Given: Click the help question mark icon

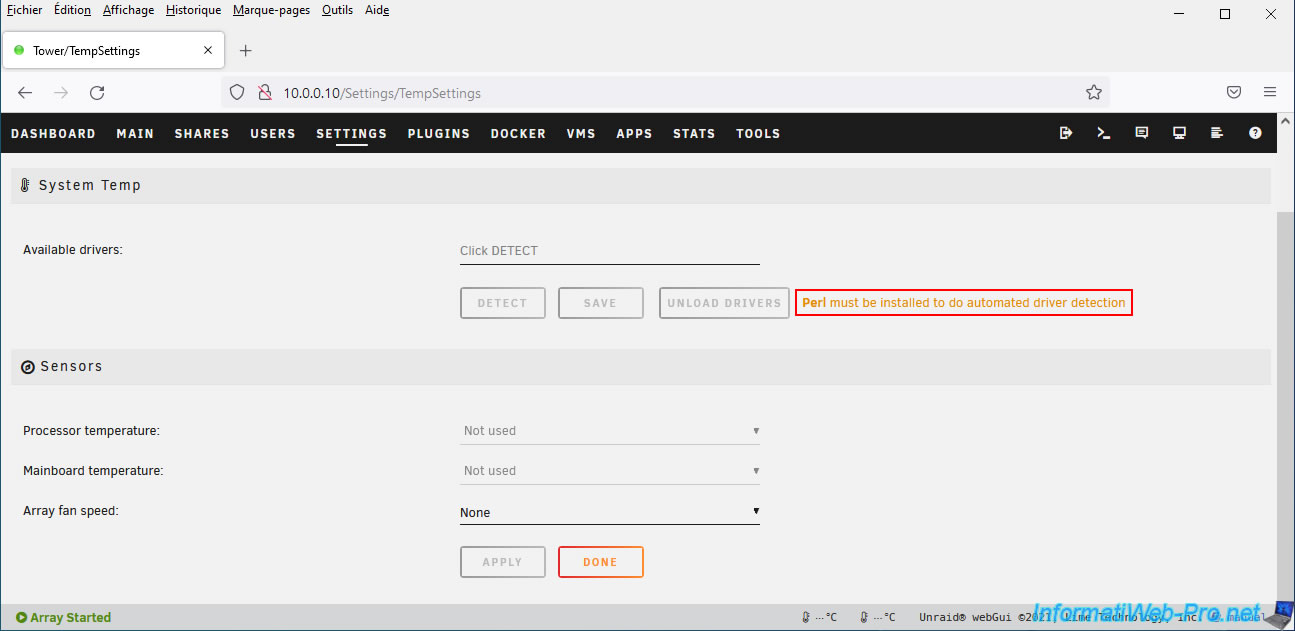Looking at the screenshot, I should 1255,133.
